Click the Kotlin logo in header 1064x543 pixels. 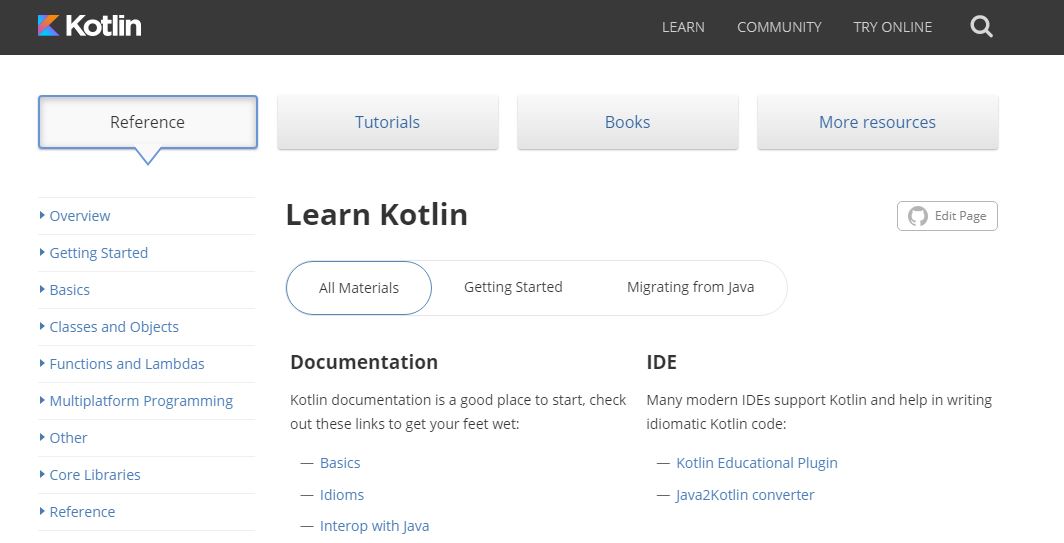click(90, 26)
